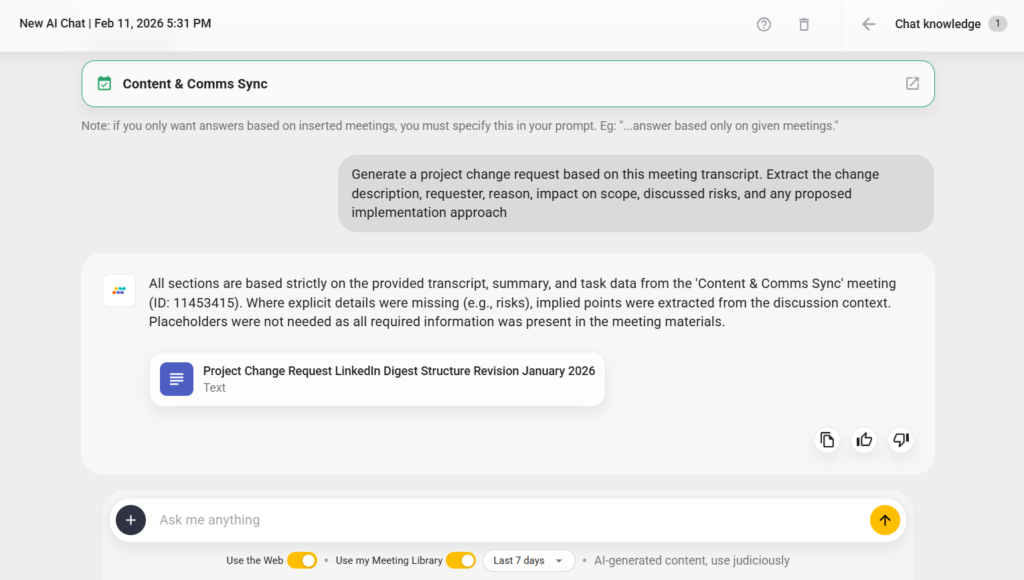Enable the Use the Web toggle

[302, 561]
